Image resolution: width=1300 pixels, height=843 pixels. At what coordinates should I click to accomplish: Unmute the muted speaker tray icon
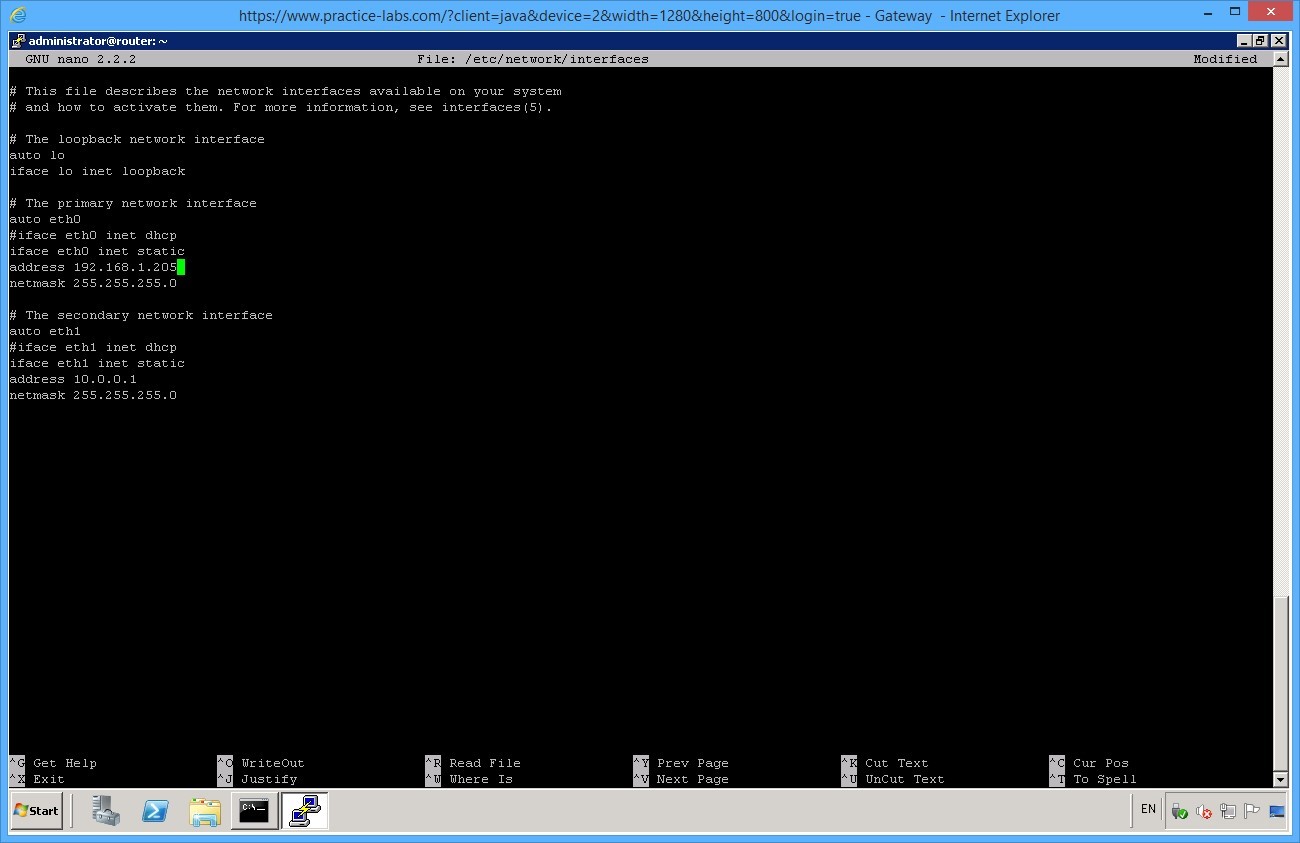(1204, 811)
